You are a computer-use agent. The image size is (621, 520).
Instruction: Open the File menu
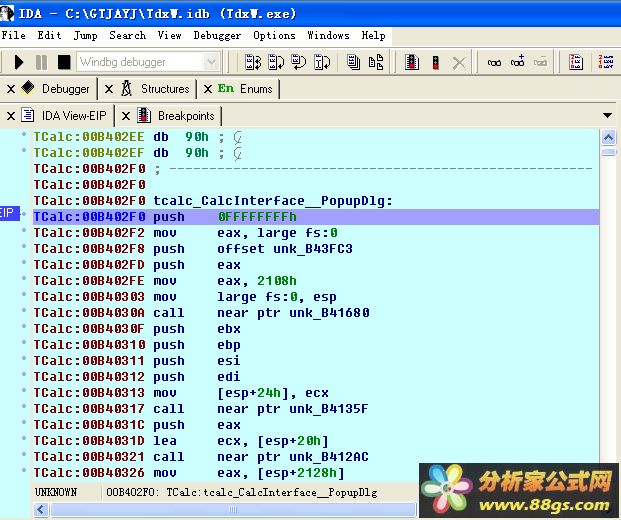click(13, 35)
